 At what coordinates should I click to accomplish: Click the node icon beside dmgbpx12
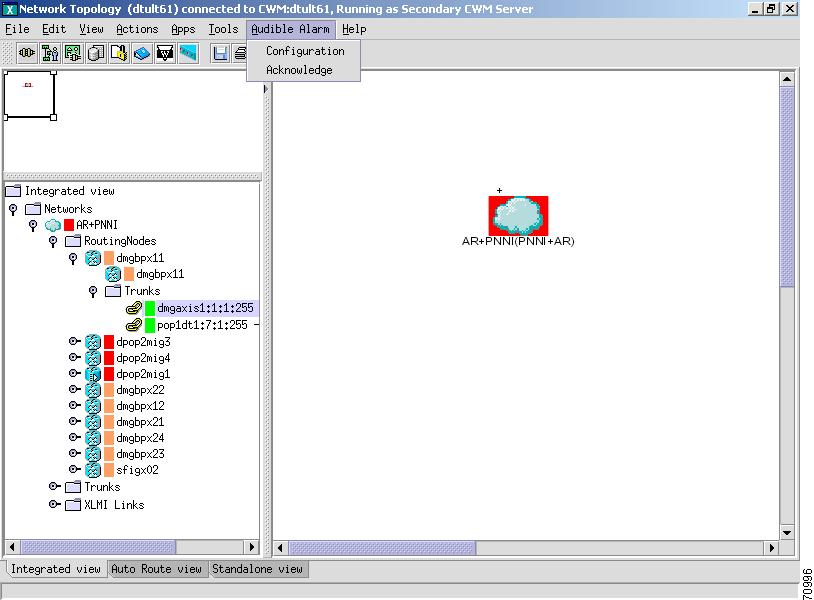coord(93,406)
